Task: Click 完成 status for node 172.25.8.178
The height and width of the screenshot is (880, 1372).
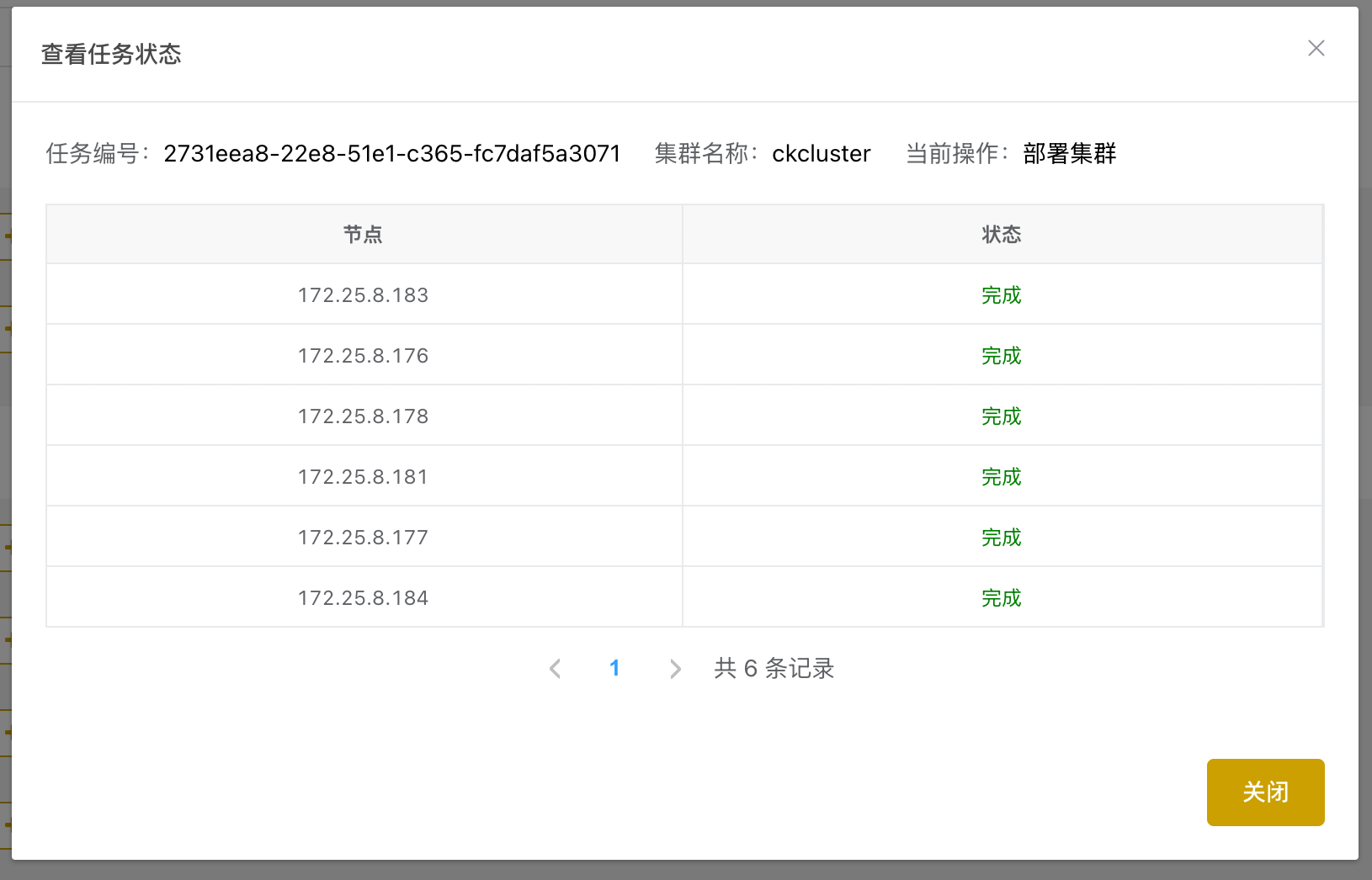Action: click(1001, 416)
